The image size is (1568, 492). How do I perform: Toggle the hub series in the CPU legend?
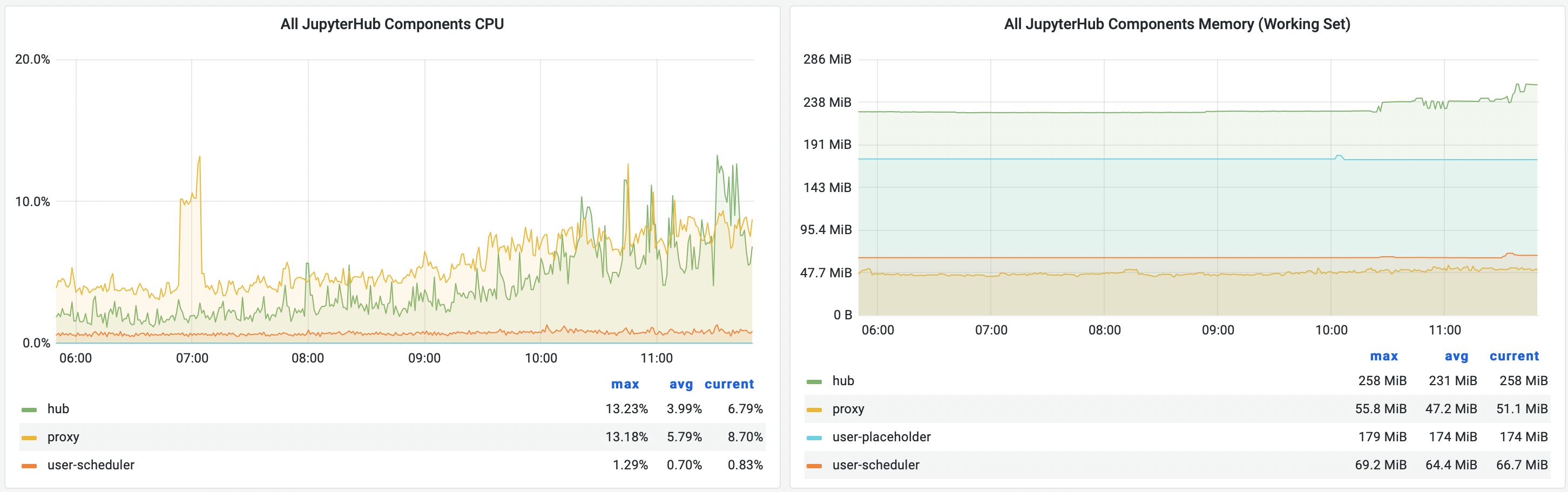(x=58, y=409)
